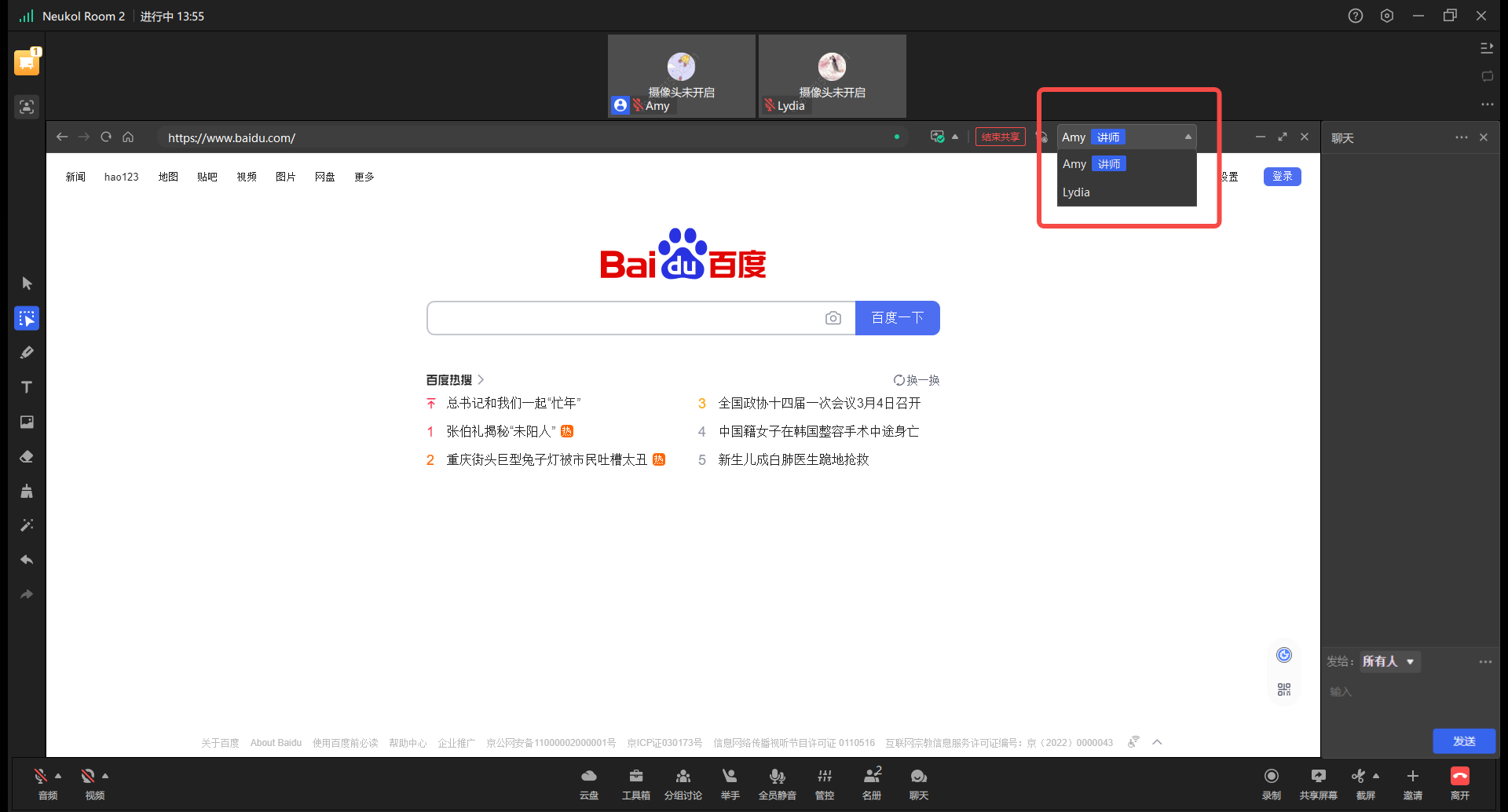
Task: Select the magic laser pointer tool
Action: click(x=27, y=525)
